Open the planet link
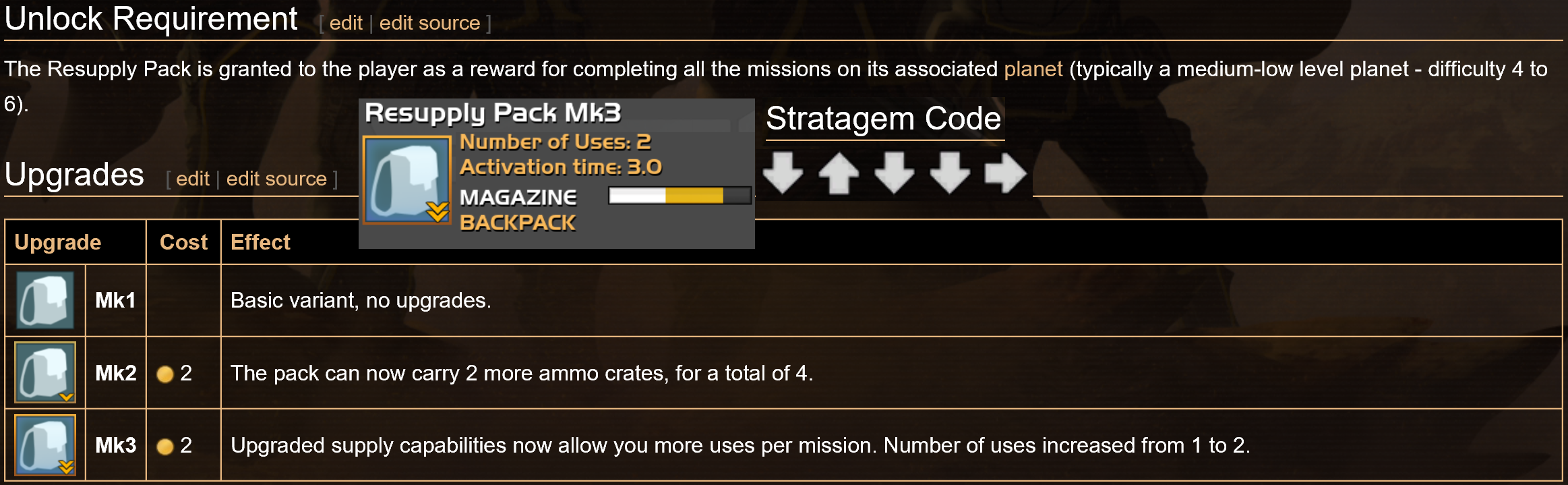 (x=1033, y=69)
